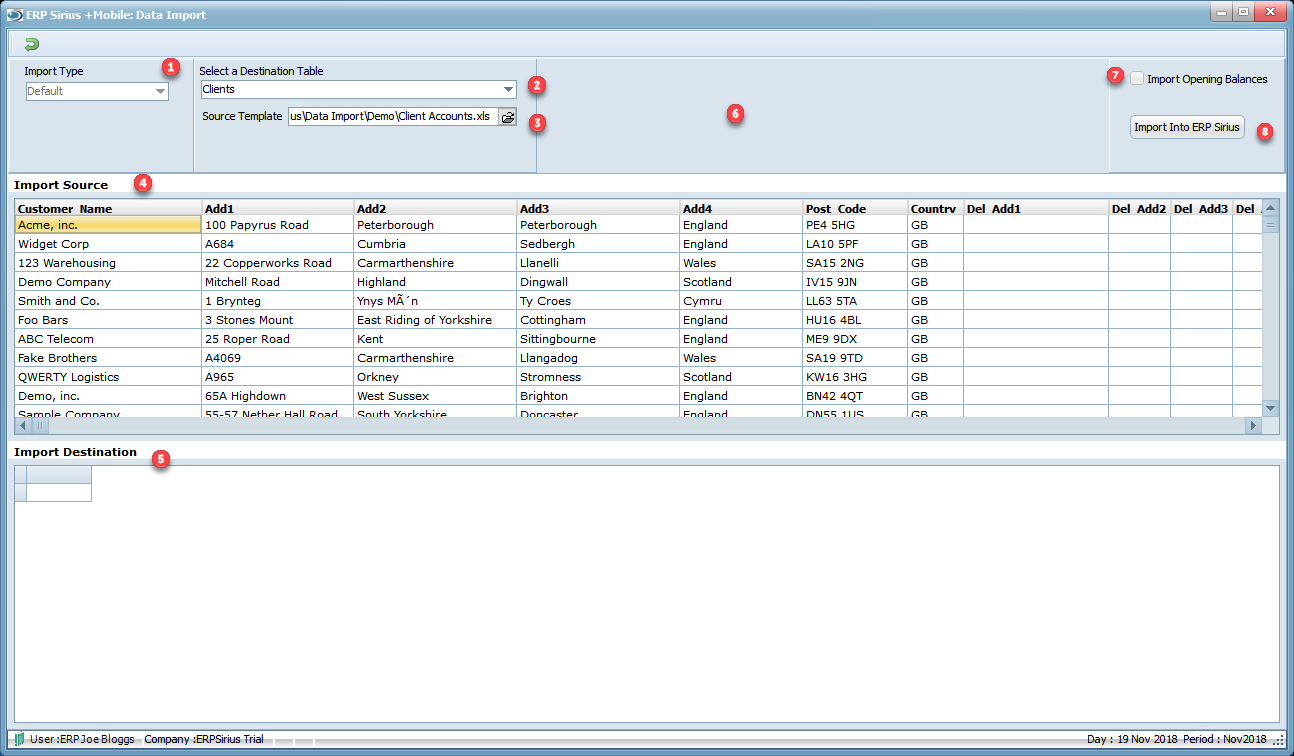
Task: Click the status bar user icon
Action: click(x=19, y=739)
